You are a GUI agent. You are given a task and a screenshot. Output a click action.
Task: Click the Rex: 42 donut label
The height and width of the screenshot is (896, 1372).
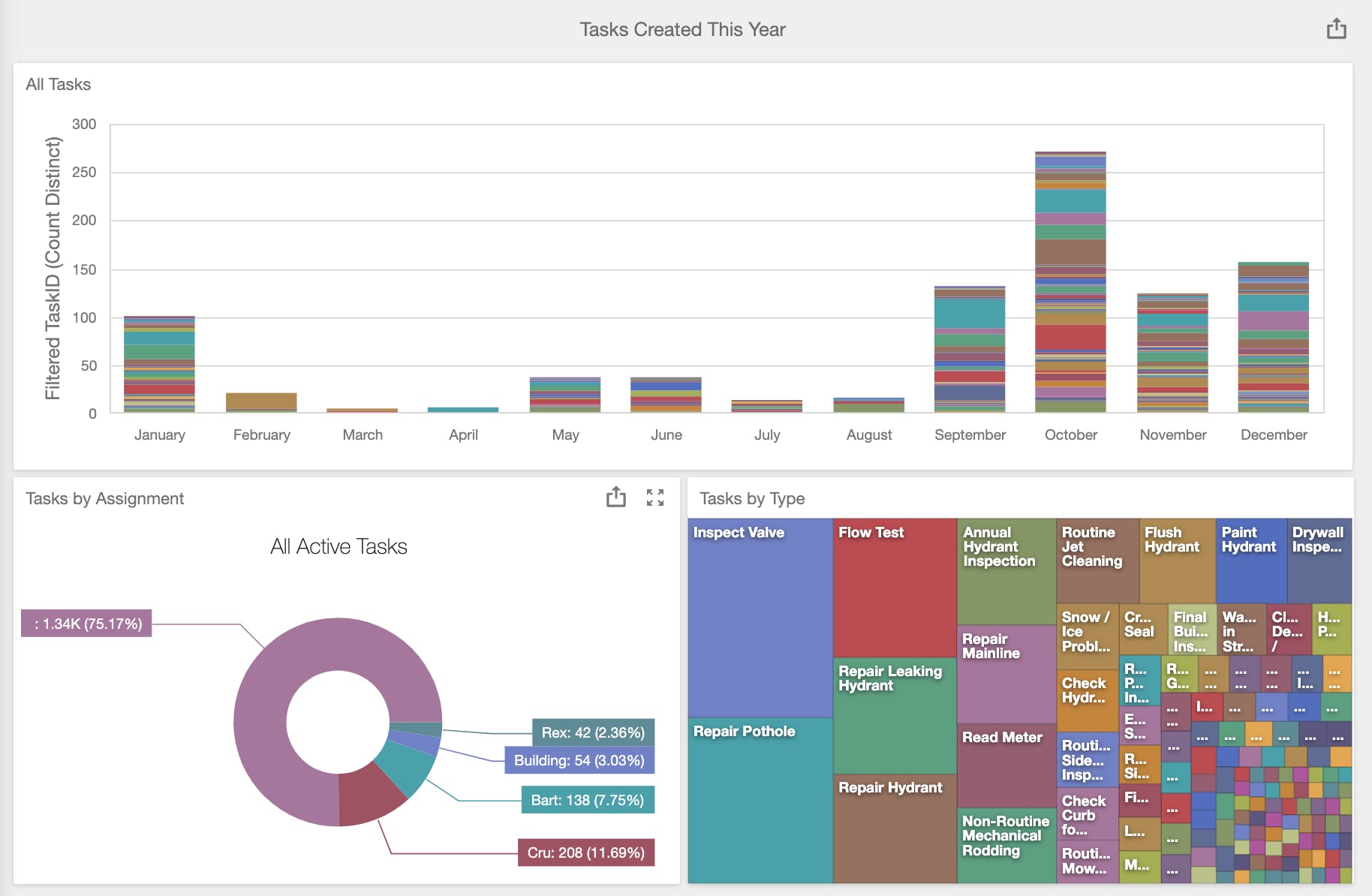[x=593, y=732]
